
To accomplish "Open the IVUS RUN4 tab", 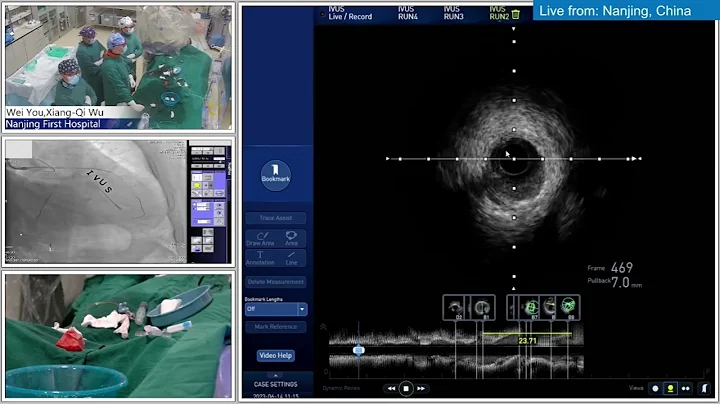I will click(408, 13).
